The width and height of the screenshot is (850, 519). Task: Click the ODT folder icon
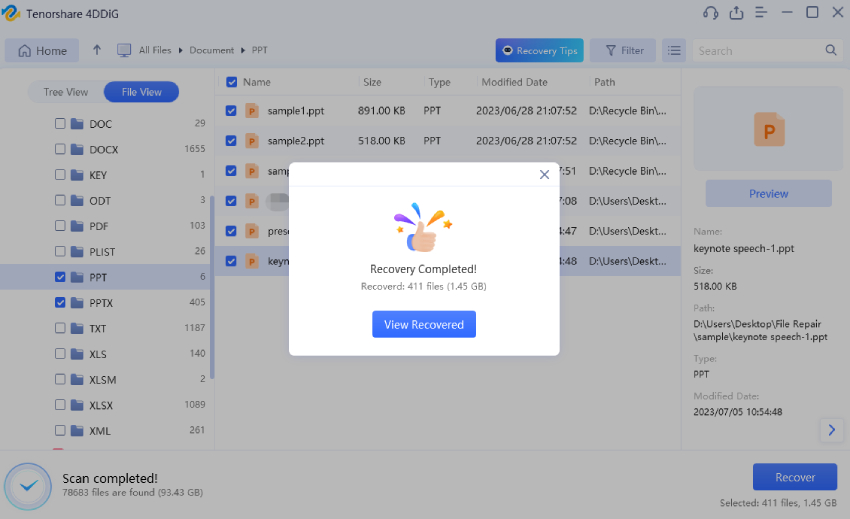(x=77, y=200)
